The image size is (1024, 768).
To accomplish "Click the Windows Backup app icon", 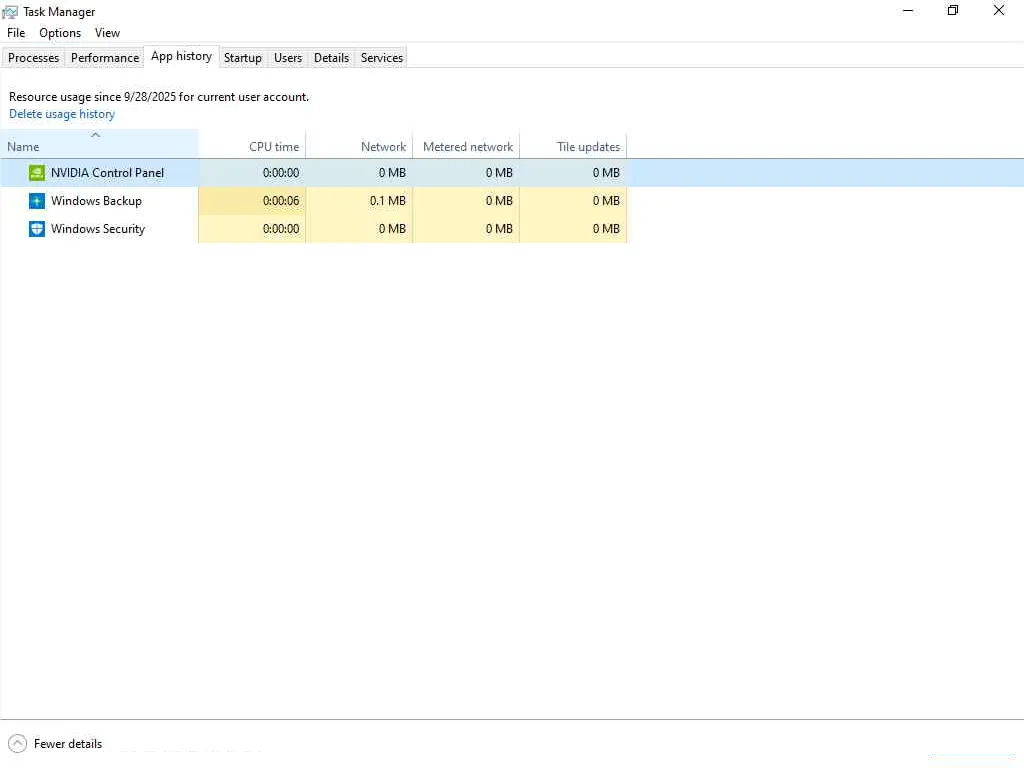I will tap(37, 201).
